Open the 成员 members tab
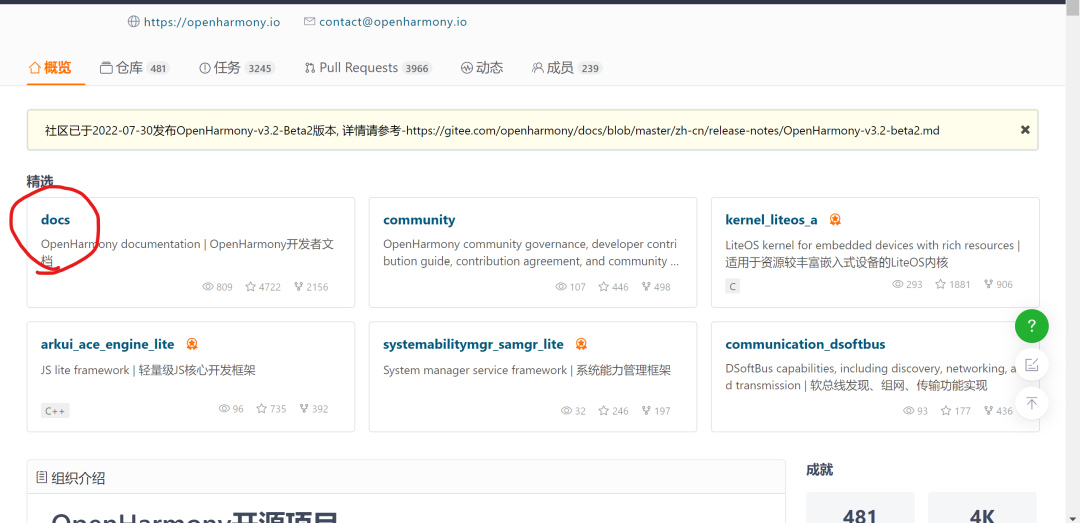This screenshot has height=523, width=1080. 566,68
